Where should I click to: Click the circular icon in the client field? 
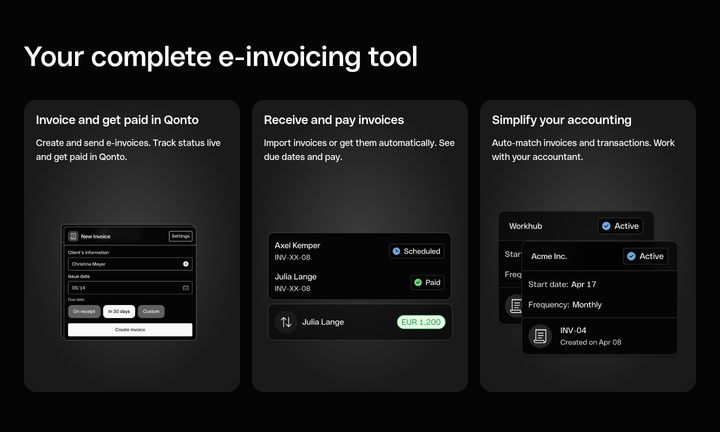coord(186,264)
